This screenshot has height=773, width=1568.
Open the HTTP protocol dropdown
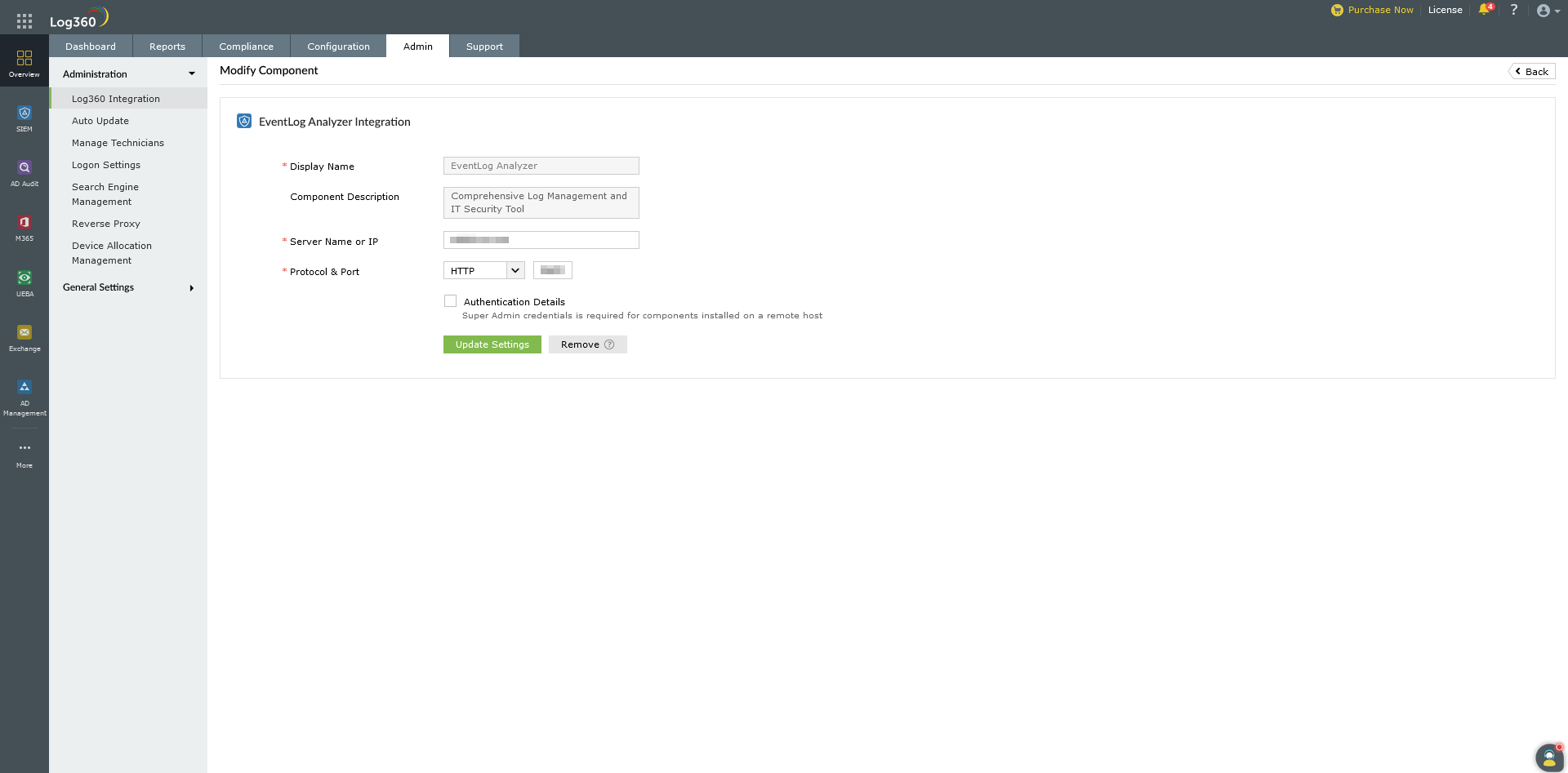point(484,270)
